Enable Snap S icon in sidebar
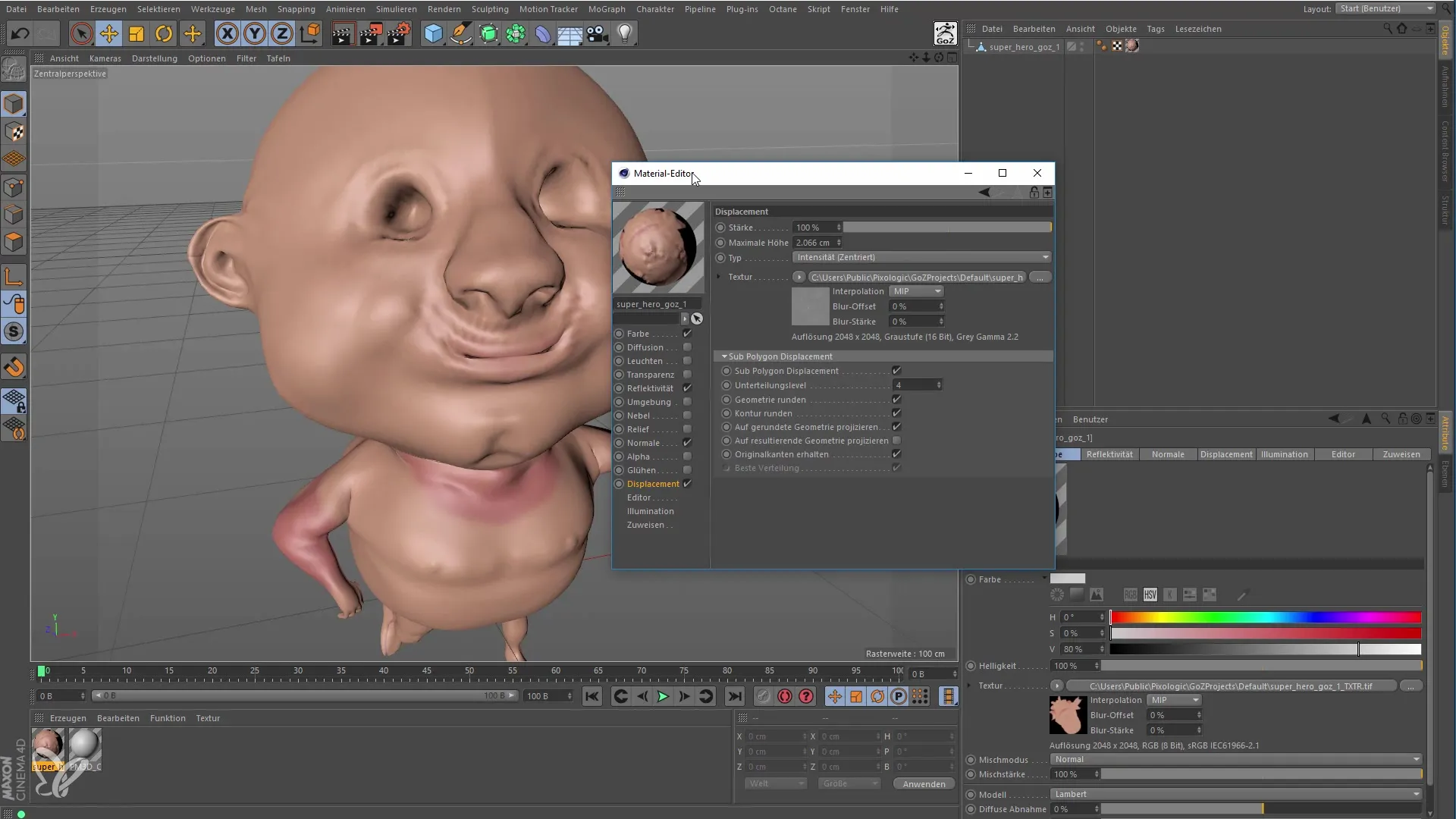 [x=14, y=331]
